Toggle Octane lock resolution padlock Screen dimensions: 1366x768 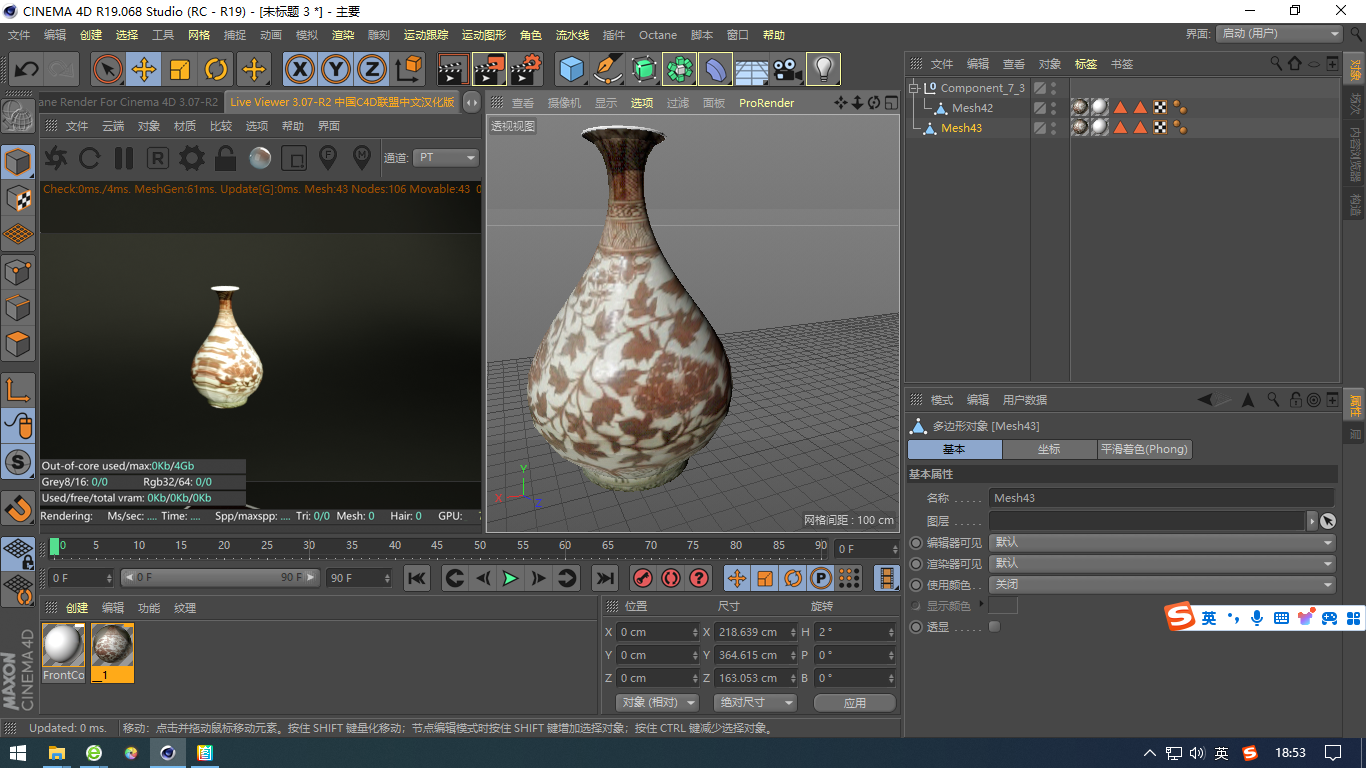(x=225, y=158)
